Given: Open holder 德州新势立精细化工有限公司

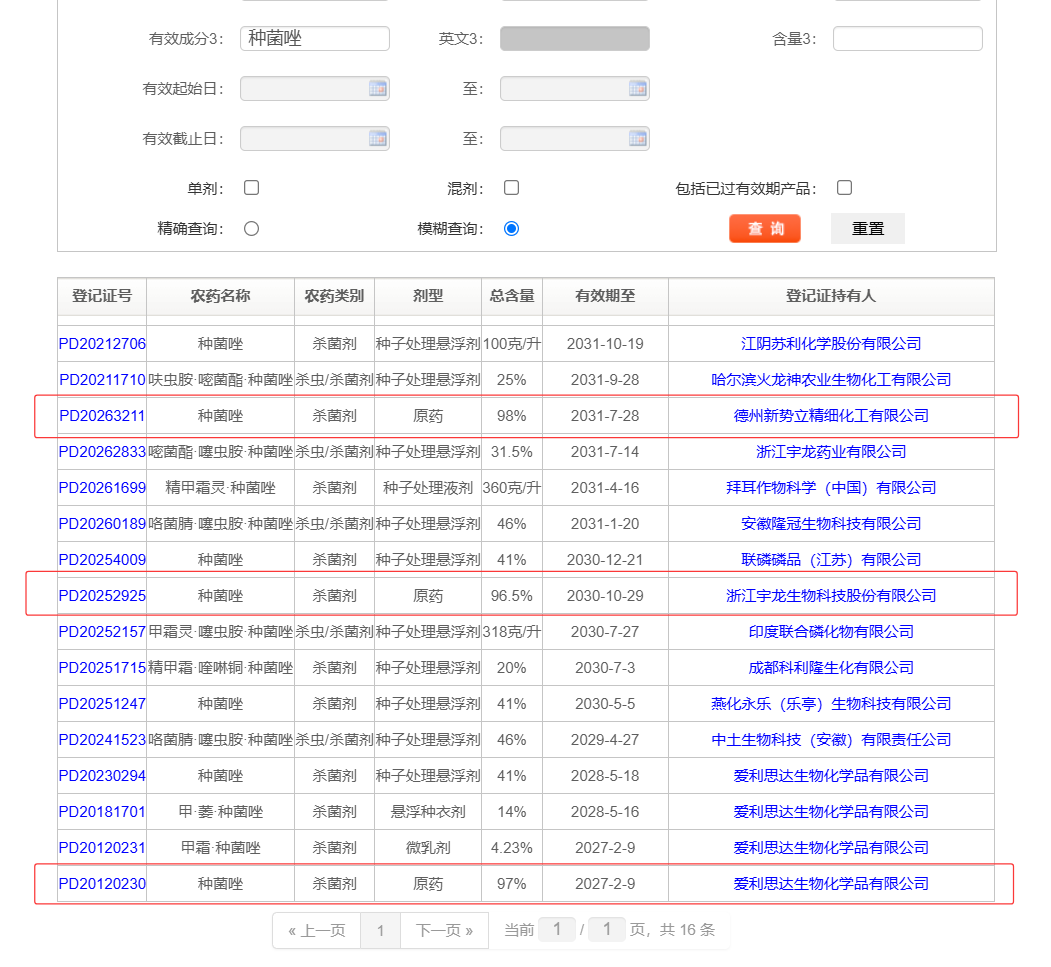Looking at the screenshot, I should pyautogui.click(x=831, y=416).
